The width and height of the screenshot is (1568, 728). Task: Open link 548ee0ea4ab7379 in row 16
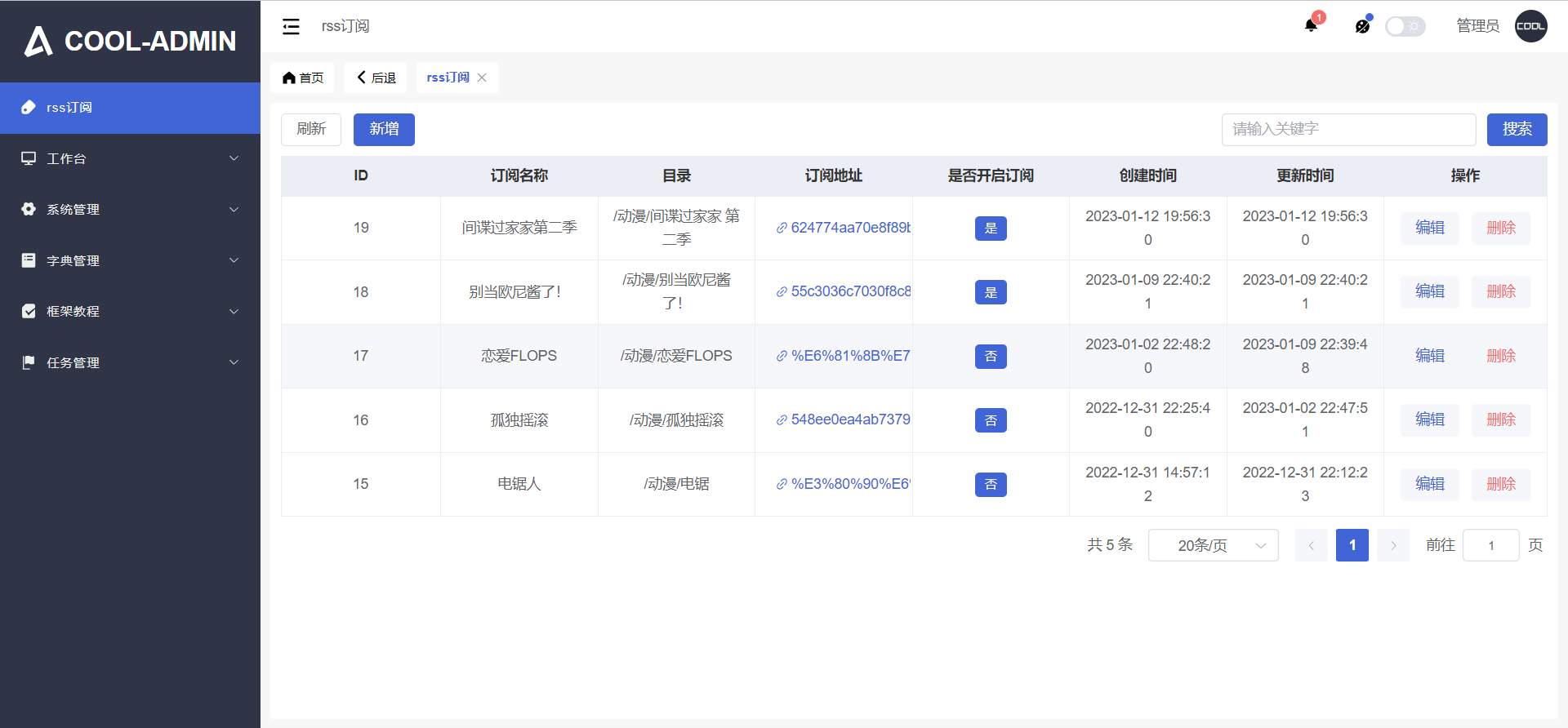(844, 419)
